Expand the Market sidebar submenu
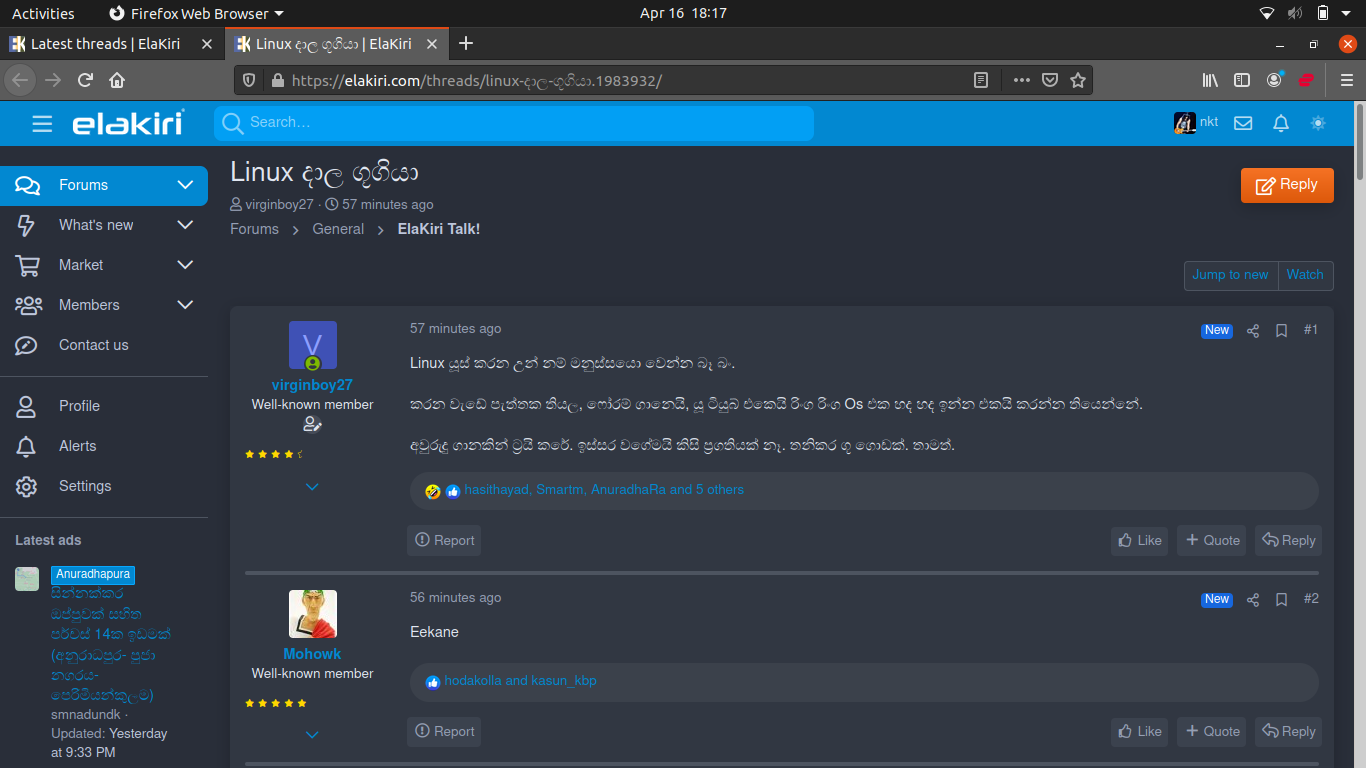 [185, 265]
